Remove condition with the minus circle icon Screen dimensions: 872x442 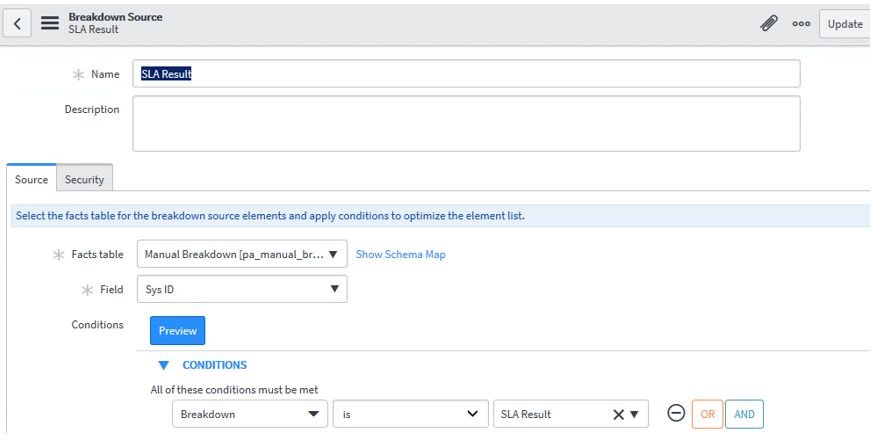pyautogui.click(x=676, y=413)
